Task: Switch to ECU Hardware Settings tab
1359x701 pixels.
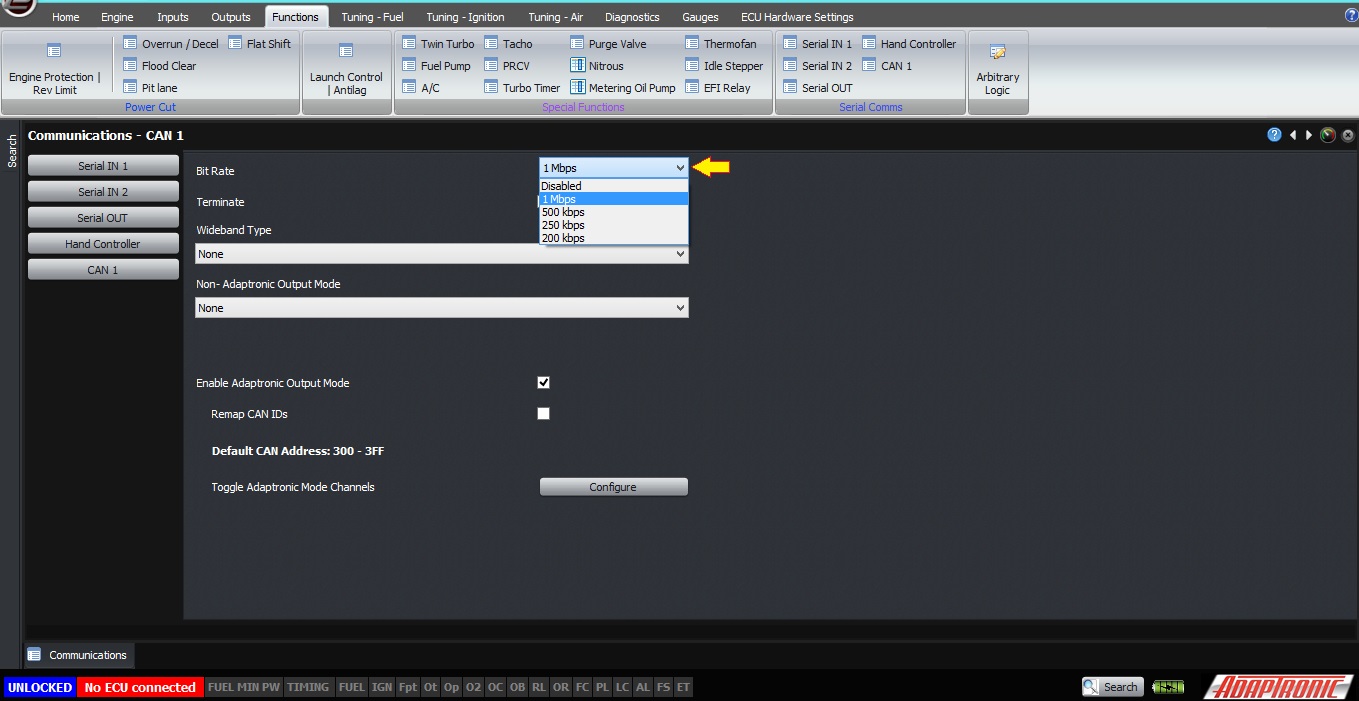Action: click(797, 17)
